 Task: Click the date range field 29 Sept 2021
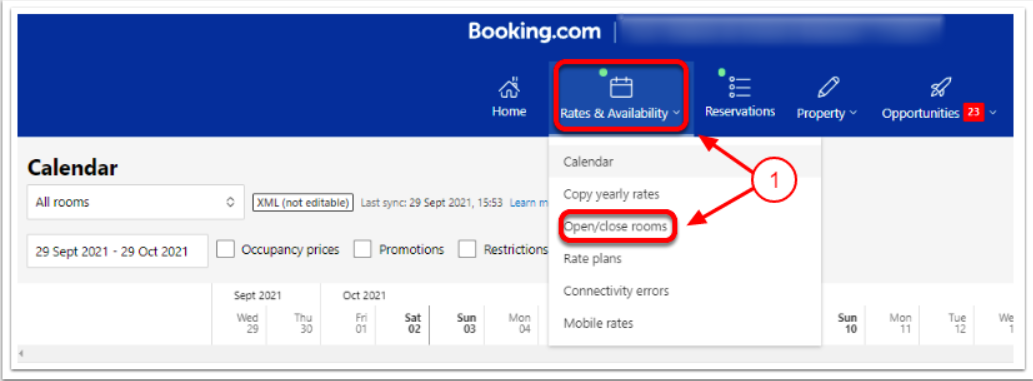(117, 251)
